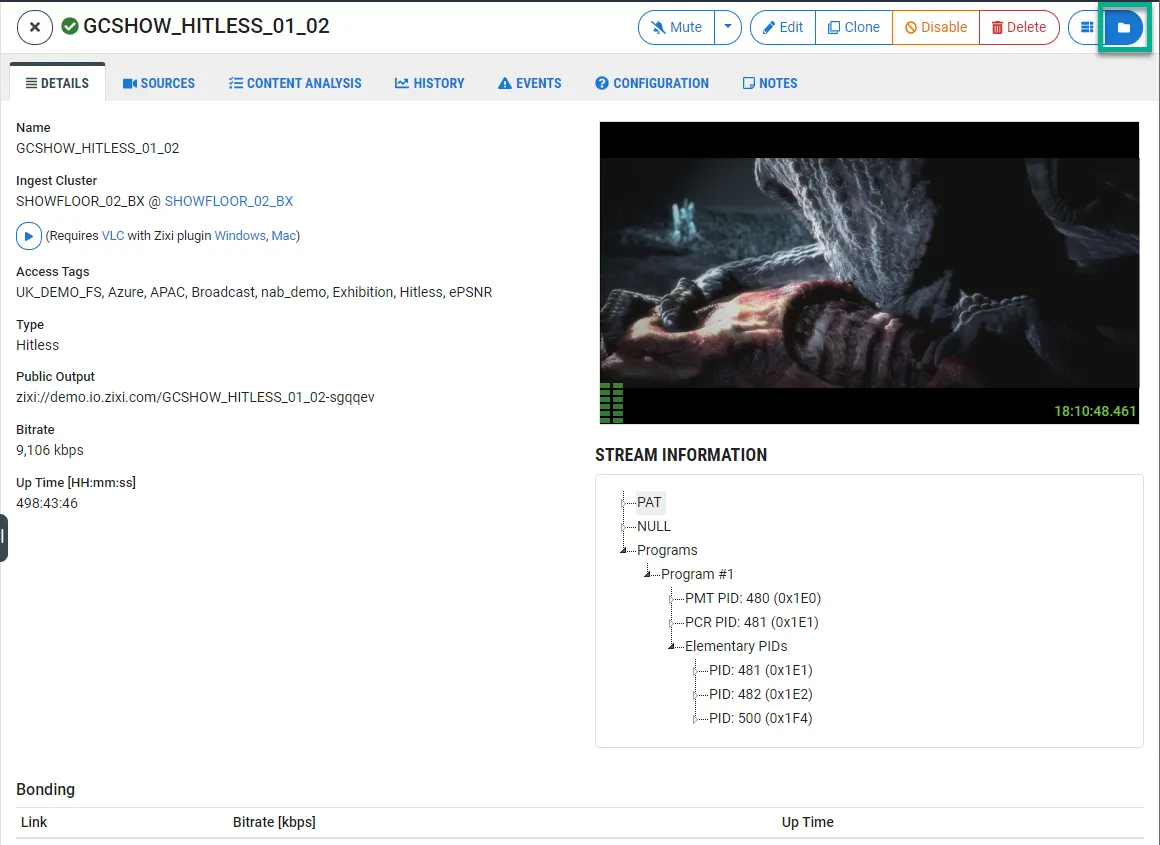This screenshot has width=1160, height=845.
Task: Mute the channel alerts
Action: [x=676, y=27]
